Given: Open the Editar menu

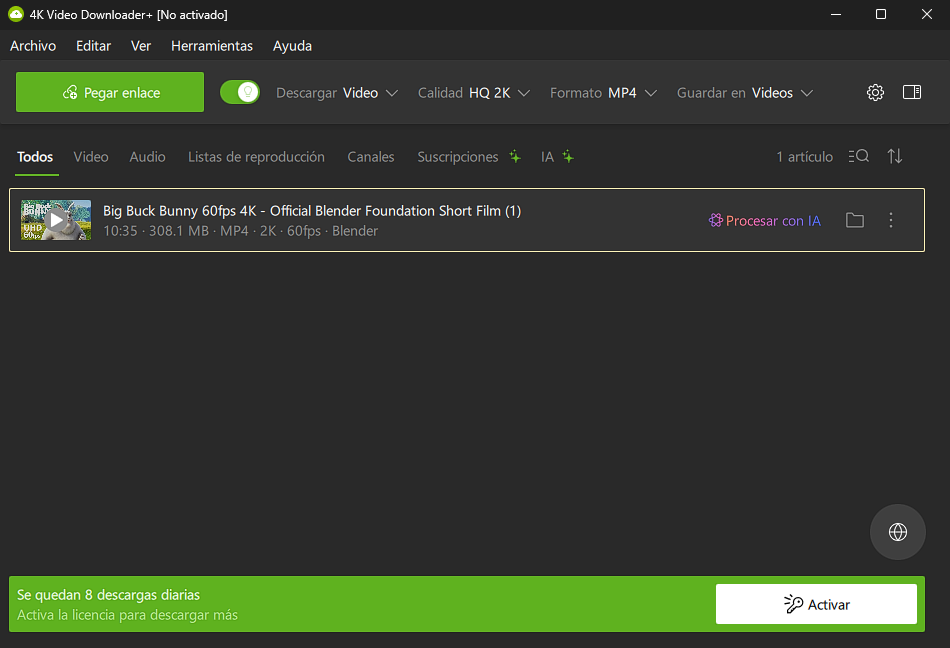Looking at the screenshot, I should click(x=93, y=46).
